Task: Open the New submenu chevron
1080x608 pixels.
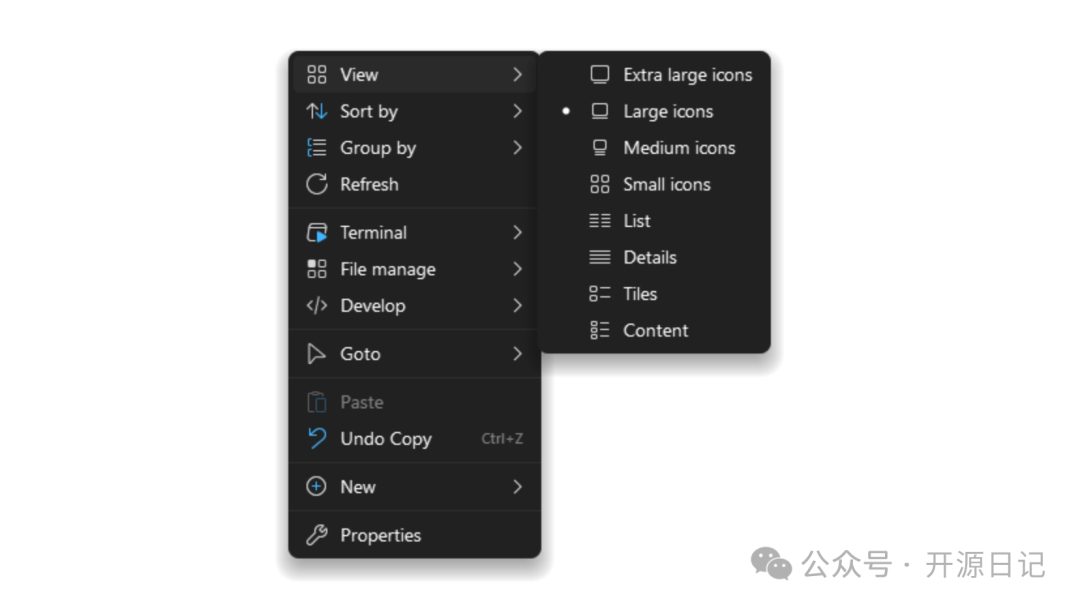Action: coord(517,487)
